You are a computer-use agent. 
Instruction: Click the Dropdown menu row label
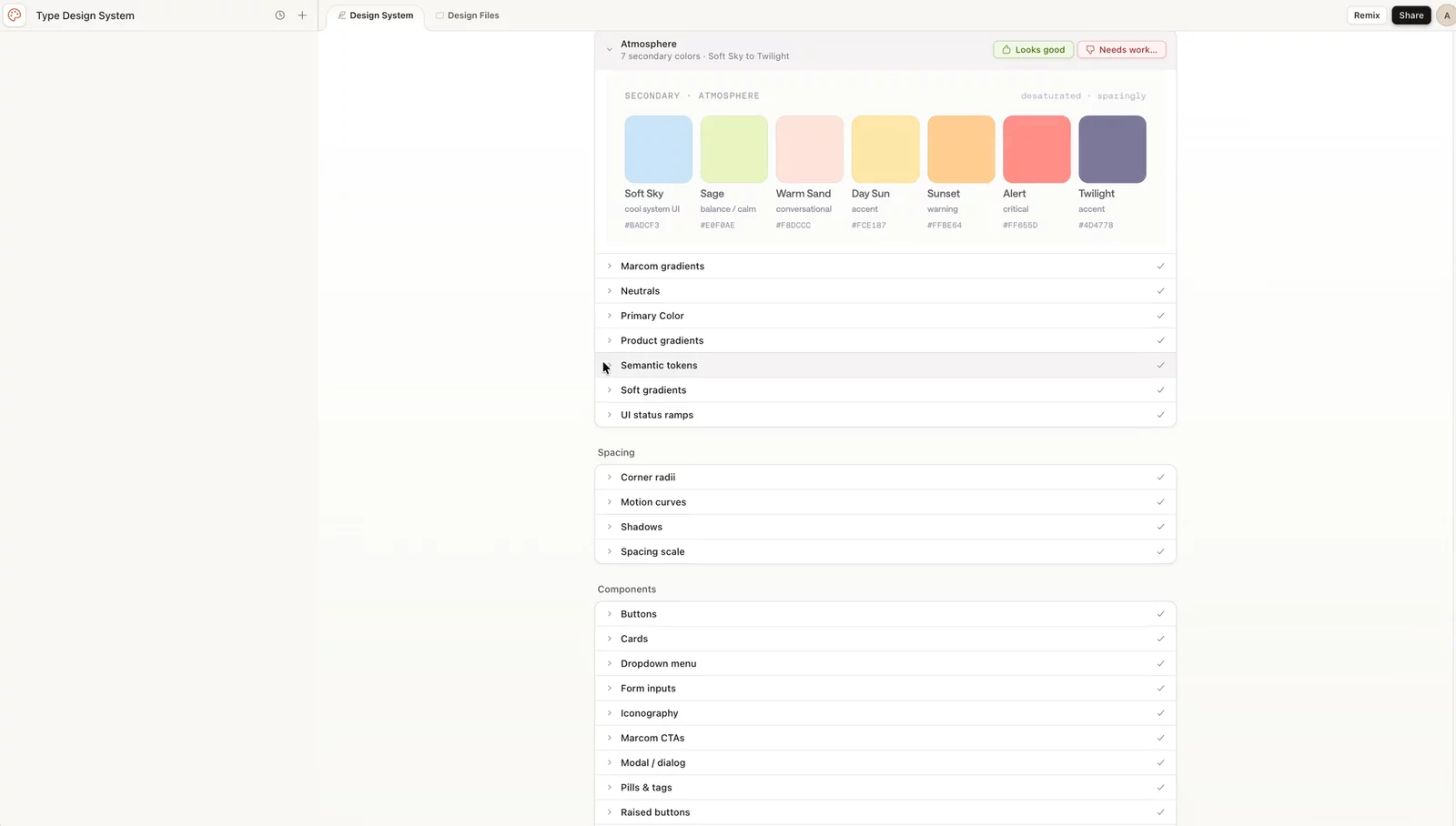pyautogui.click(x=658, y=664)
